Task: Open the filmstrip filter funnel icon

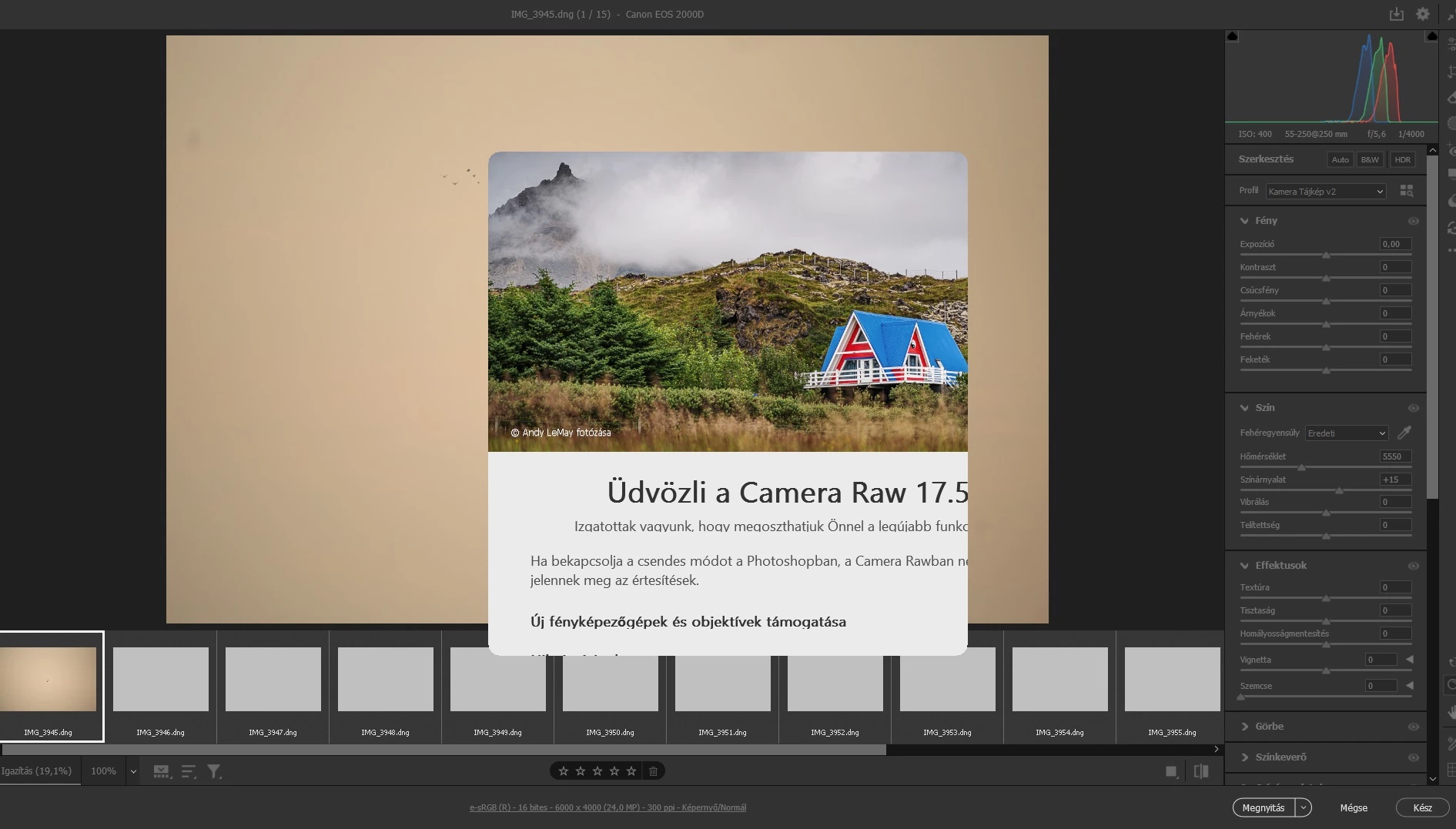Action: coord(214,771)
